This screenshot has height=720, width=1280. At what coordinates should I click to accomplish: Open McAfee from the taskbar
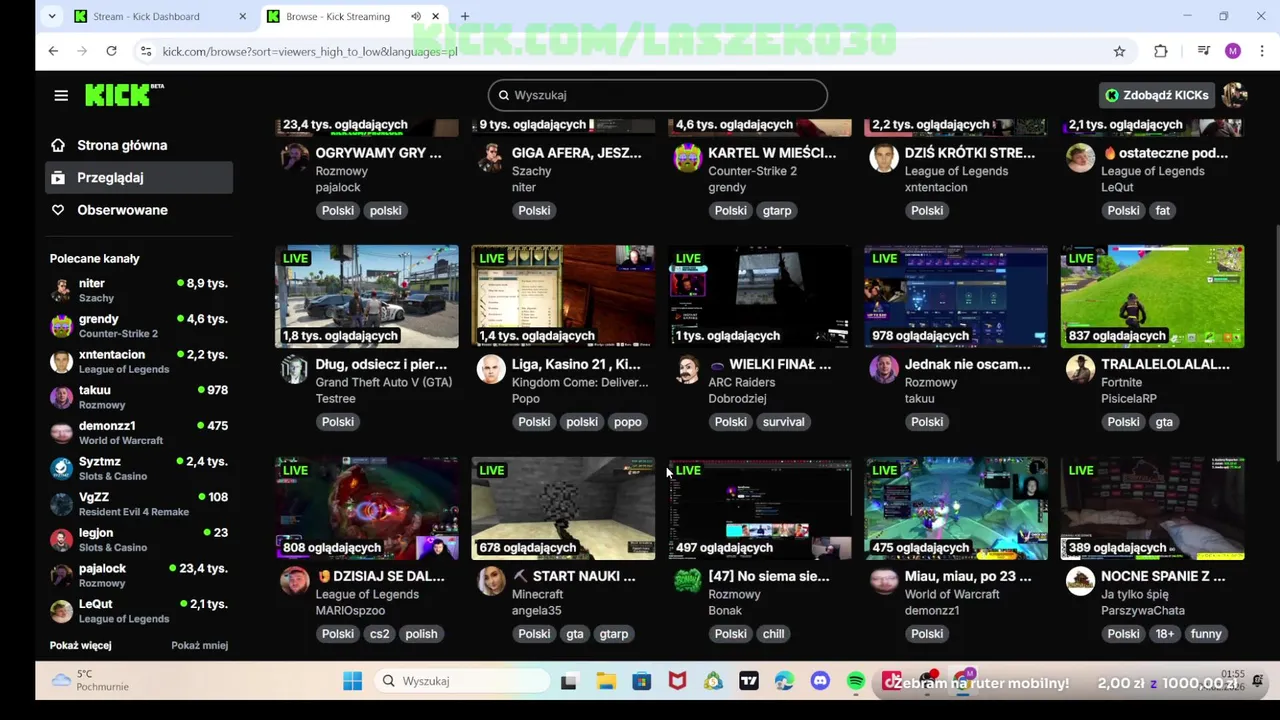[677, 681]
